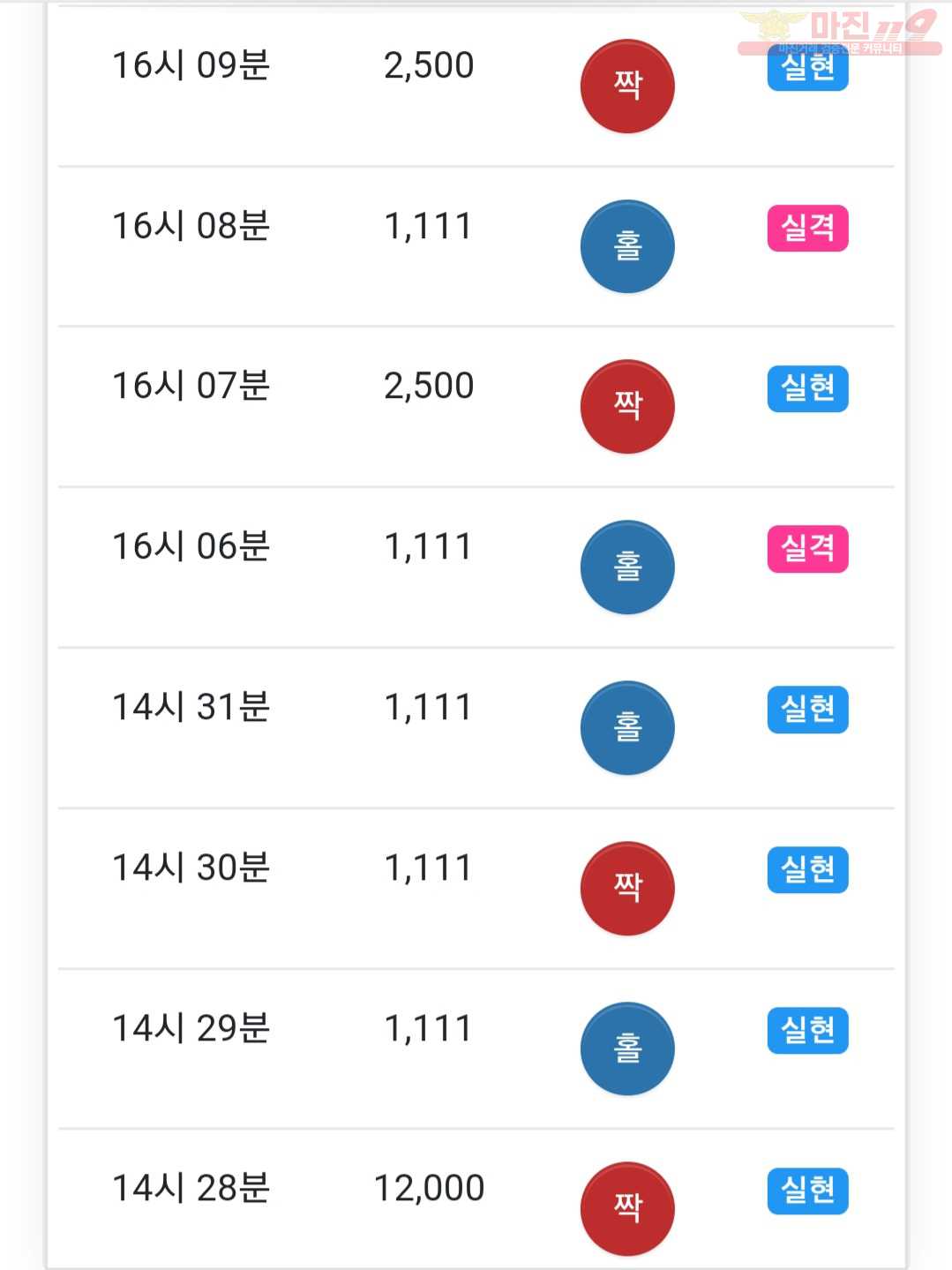Select the 16시 09분 time label
Image resolution: width=952 pixels, height=1270 pixels.
pos(191,65)
